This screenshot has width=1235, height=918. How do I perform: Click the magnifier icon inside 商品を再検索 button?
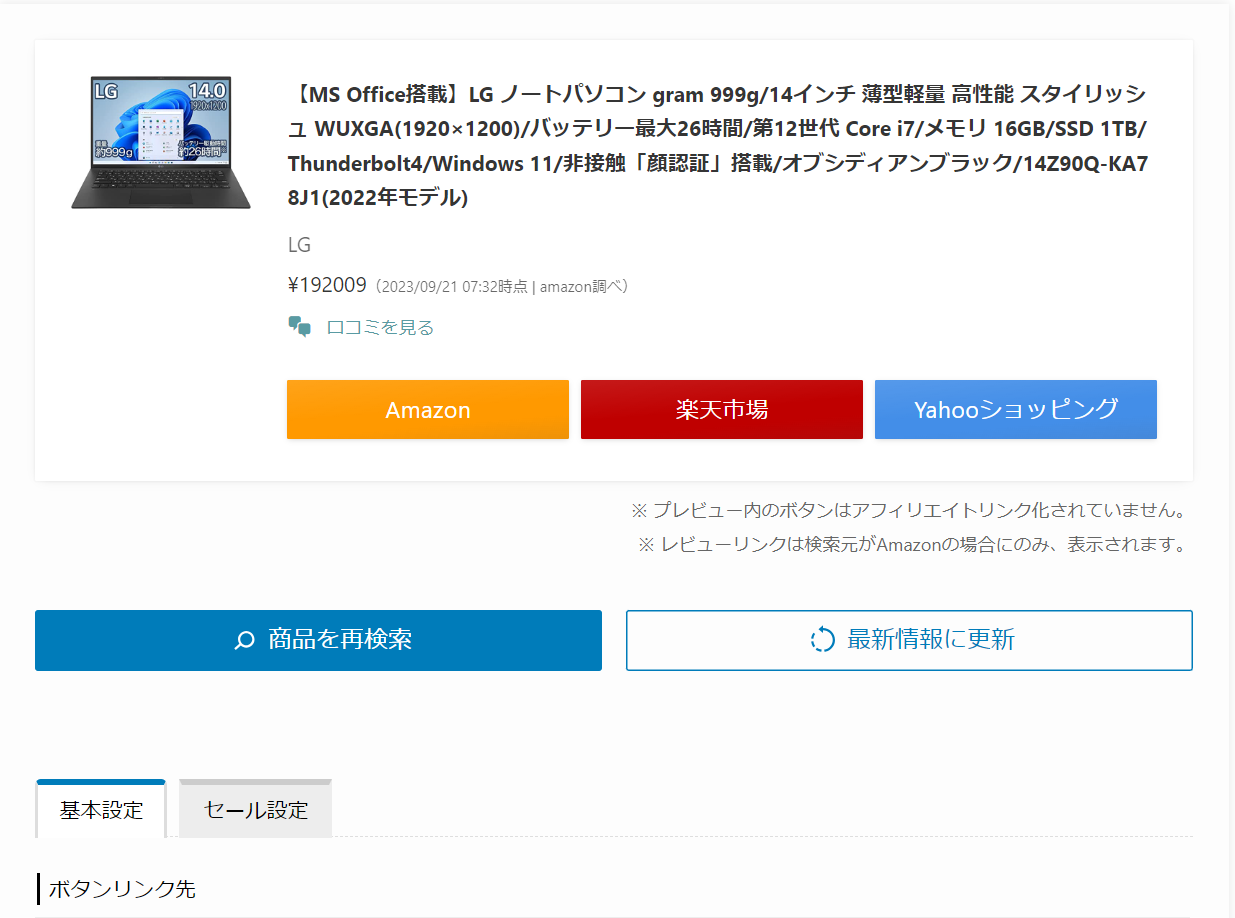[x=243, y=640]
